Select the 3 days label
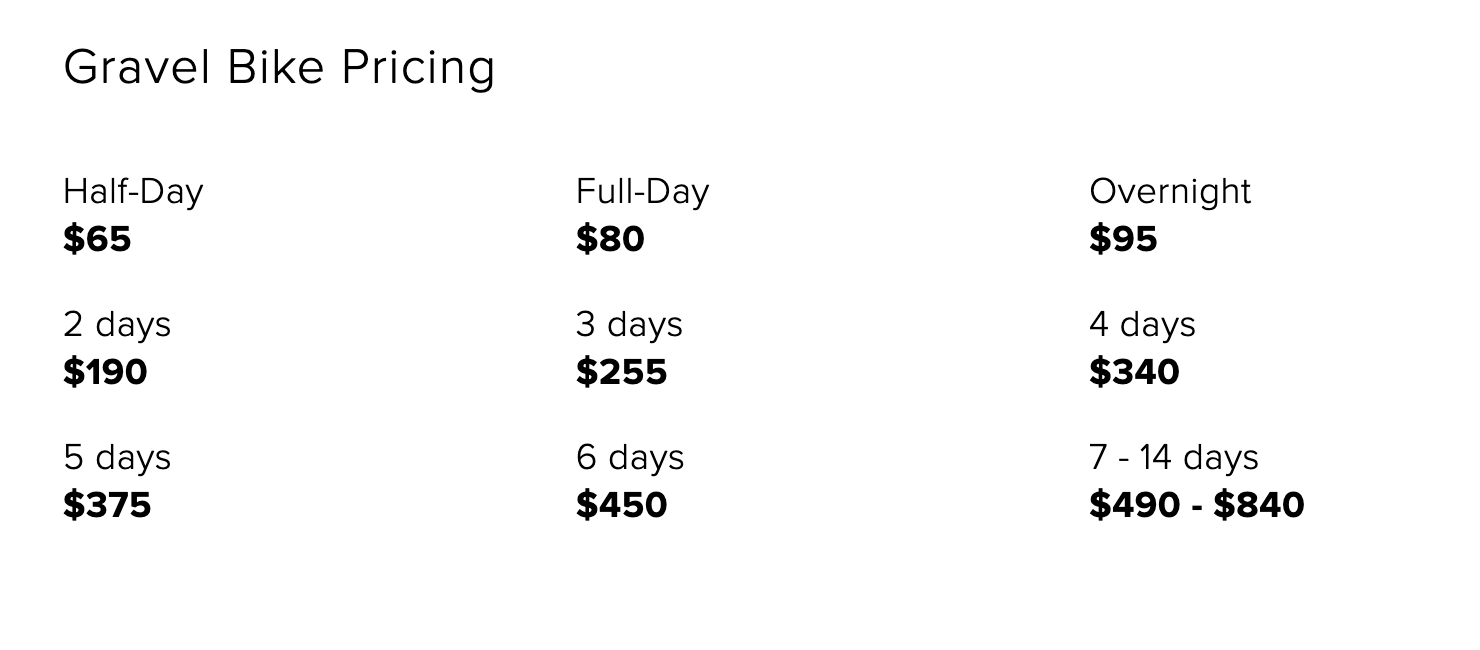 [x=629, y=324]
